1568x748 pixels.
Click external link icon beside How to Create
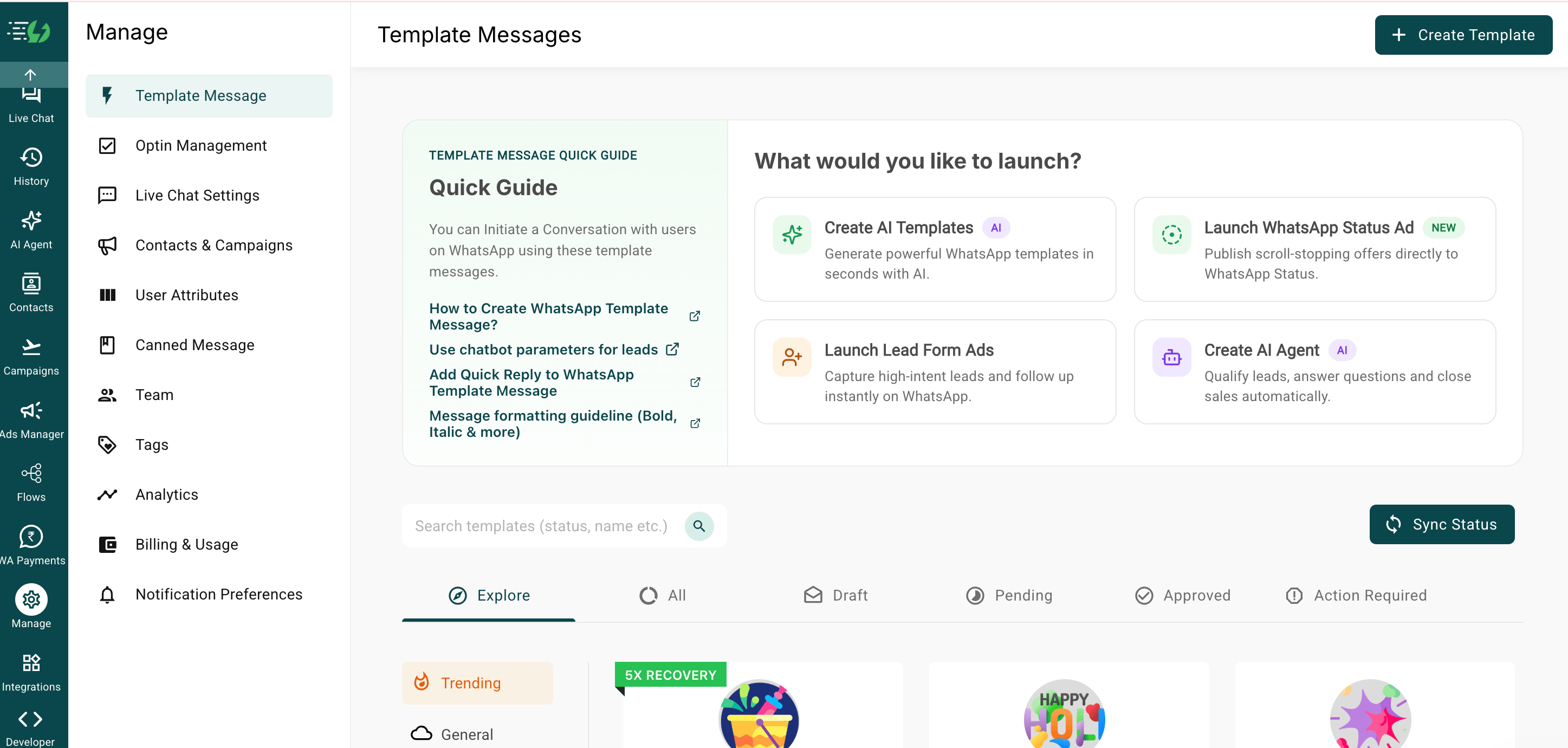695,315
